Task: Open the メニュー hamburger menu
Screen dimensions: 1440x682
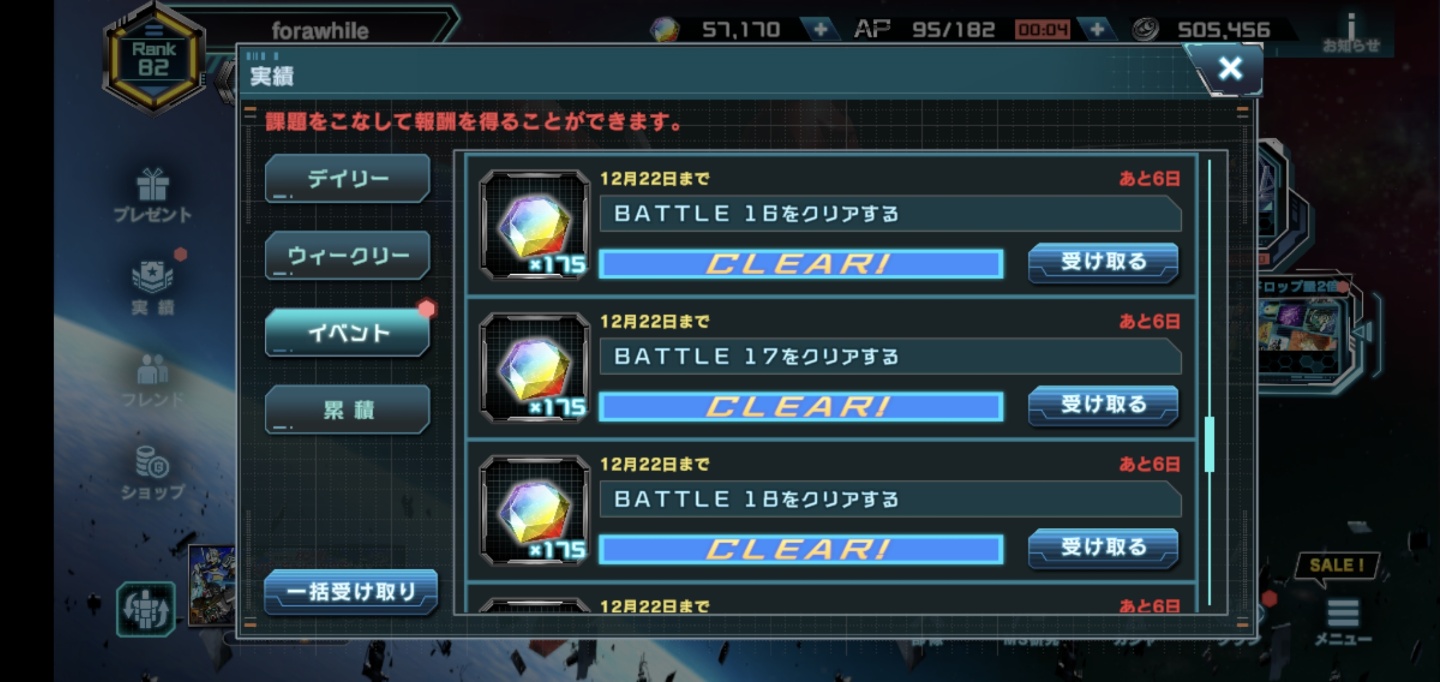Action: pyautogui.click(x=1342, y=622)
